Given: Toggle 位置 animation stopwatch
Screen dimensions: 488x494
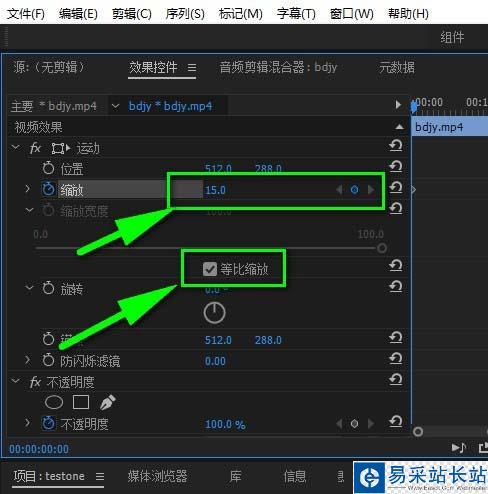Looking at the screenshot, I should (x=48, y=168).
